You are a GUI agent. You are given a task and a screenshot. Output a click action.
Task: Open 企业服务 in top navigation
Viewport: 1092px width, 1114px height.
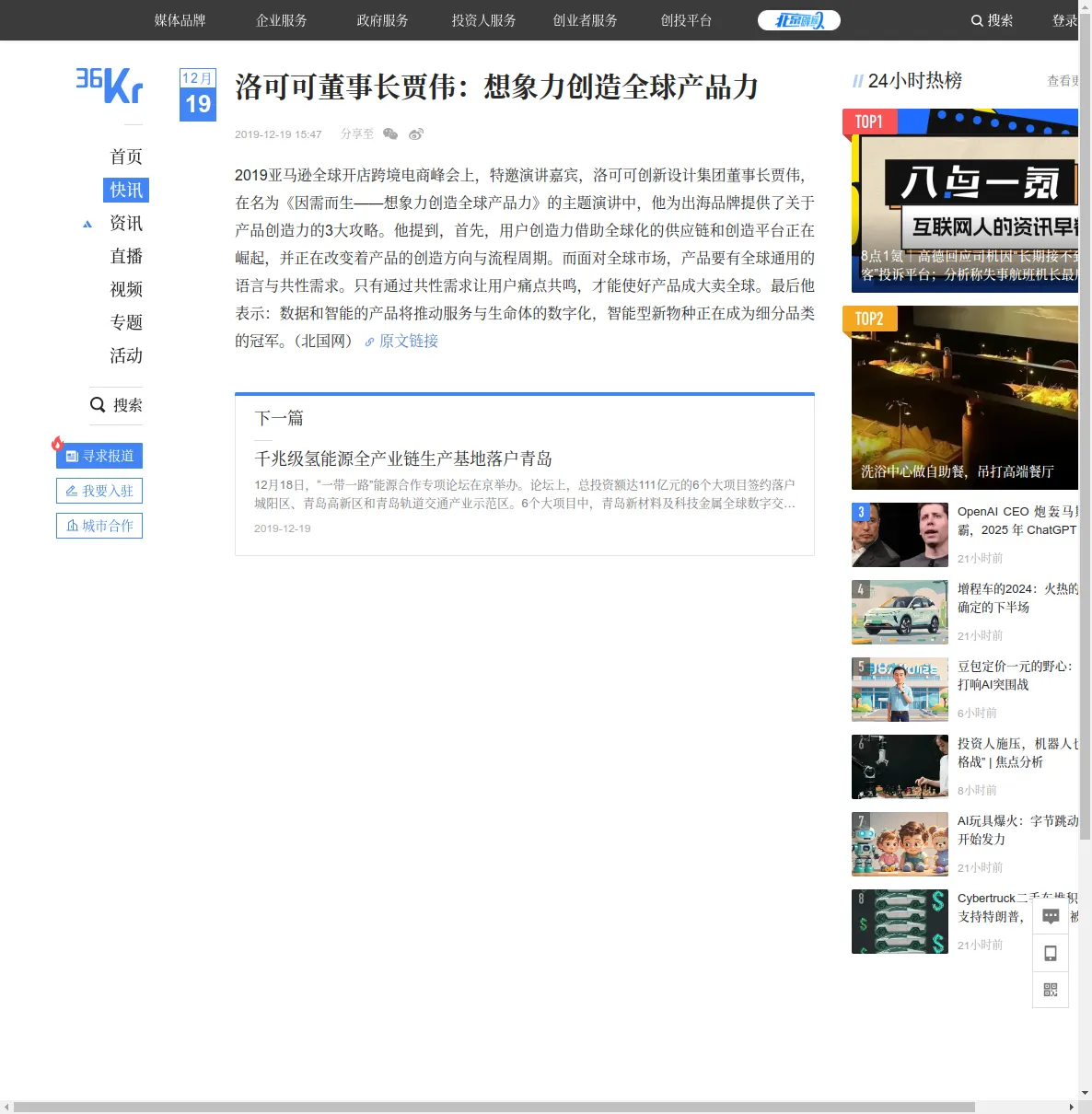(281, 20)
